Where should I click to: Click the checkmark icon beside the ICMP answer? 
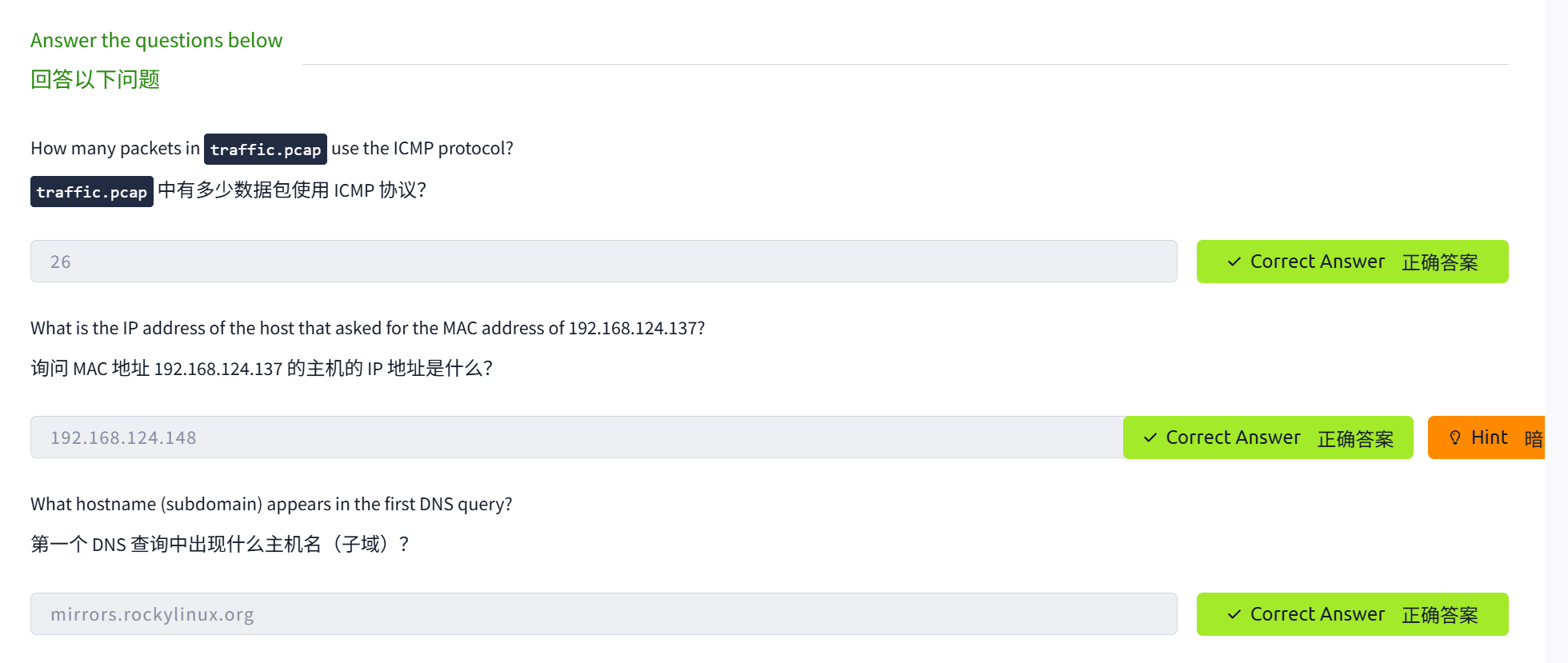(x=1234, y=262)
